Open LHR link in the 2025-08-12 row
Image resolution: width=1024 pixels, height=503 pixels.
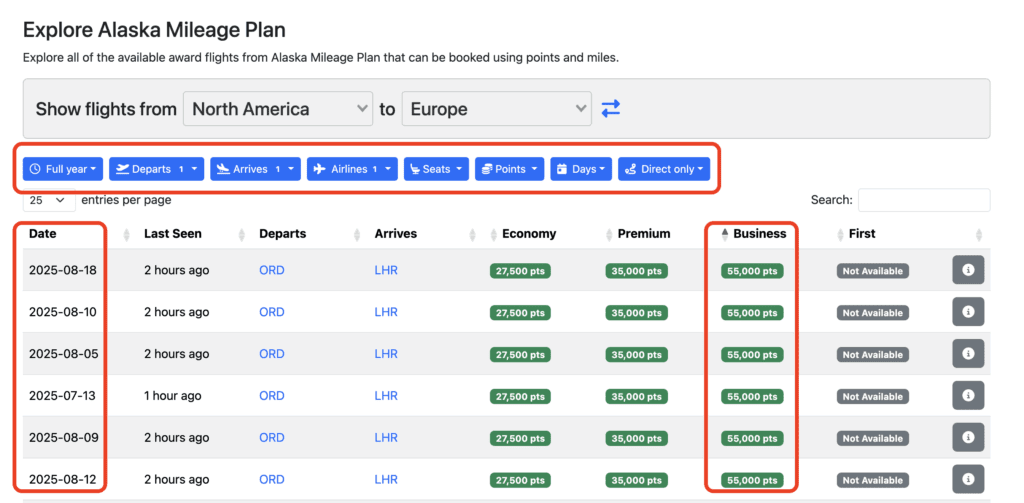386,479
